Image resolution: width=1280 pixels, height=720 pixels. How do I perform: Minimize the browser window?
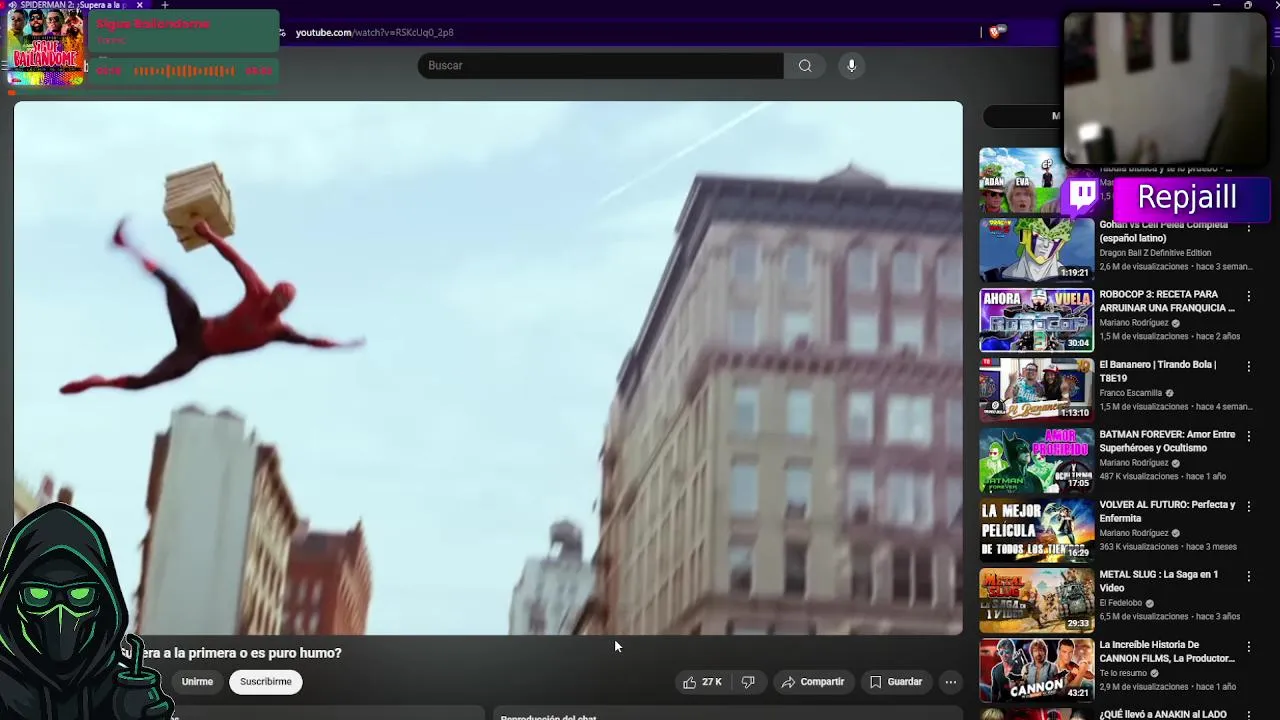point(1216,5)
